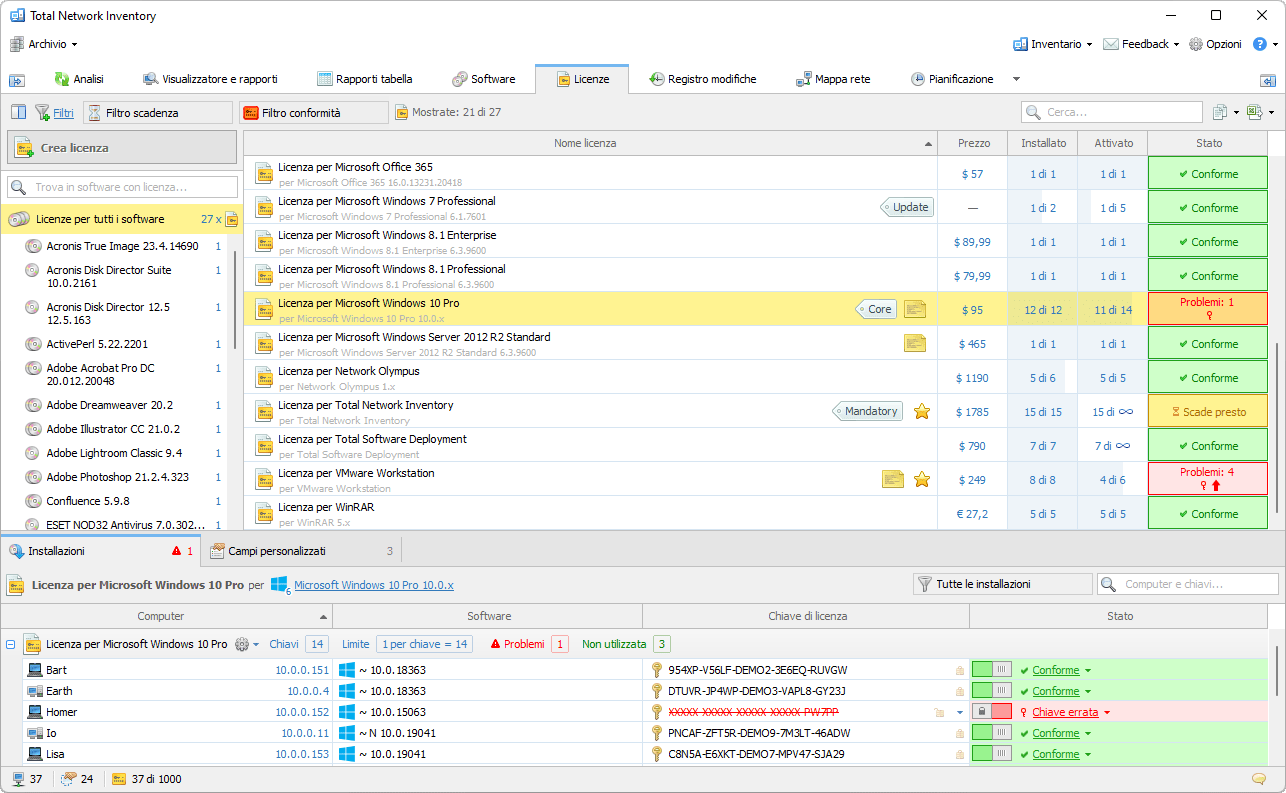
Task: Click the Filtro conformità color-coded filter button
Action: (x=311, y=113)
